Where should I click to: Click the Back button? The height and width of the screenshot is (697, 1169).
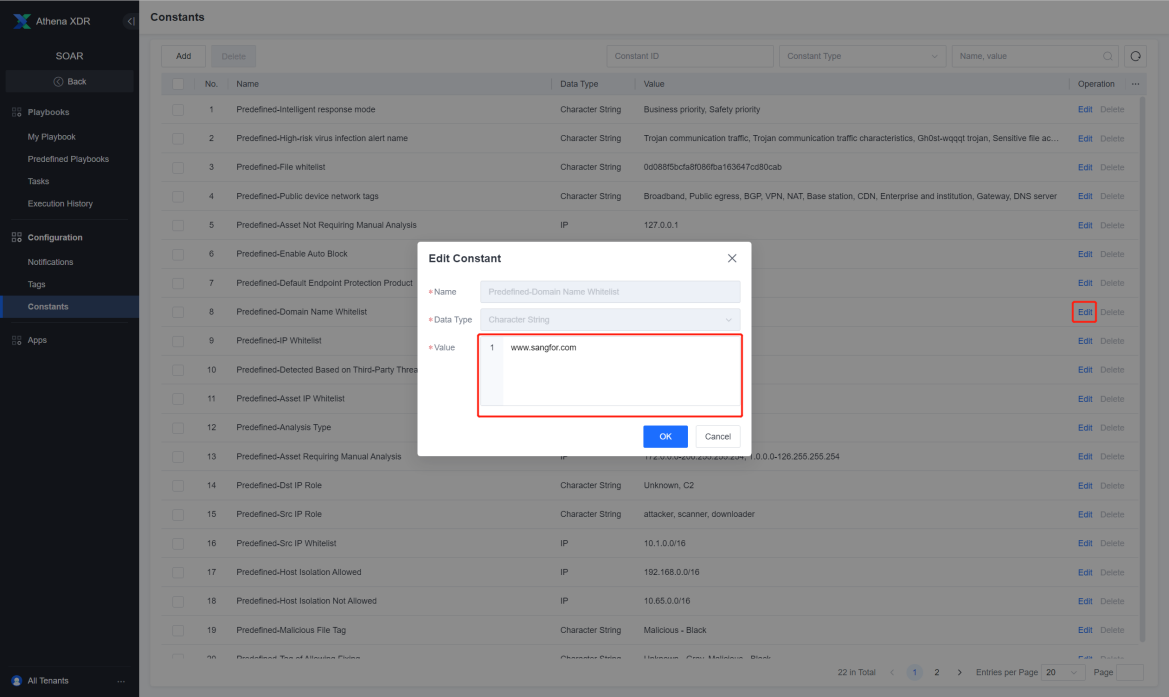(69, 81)
